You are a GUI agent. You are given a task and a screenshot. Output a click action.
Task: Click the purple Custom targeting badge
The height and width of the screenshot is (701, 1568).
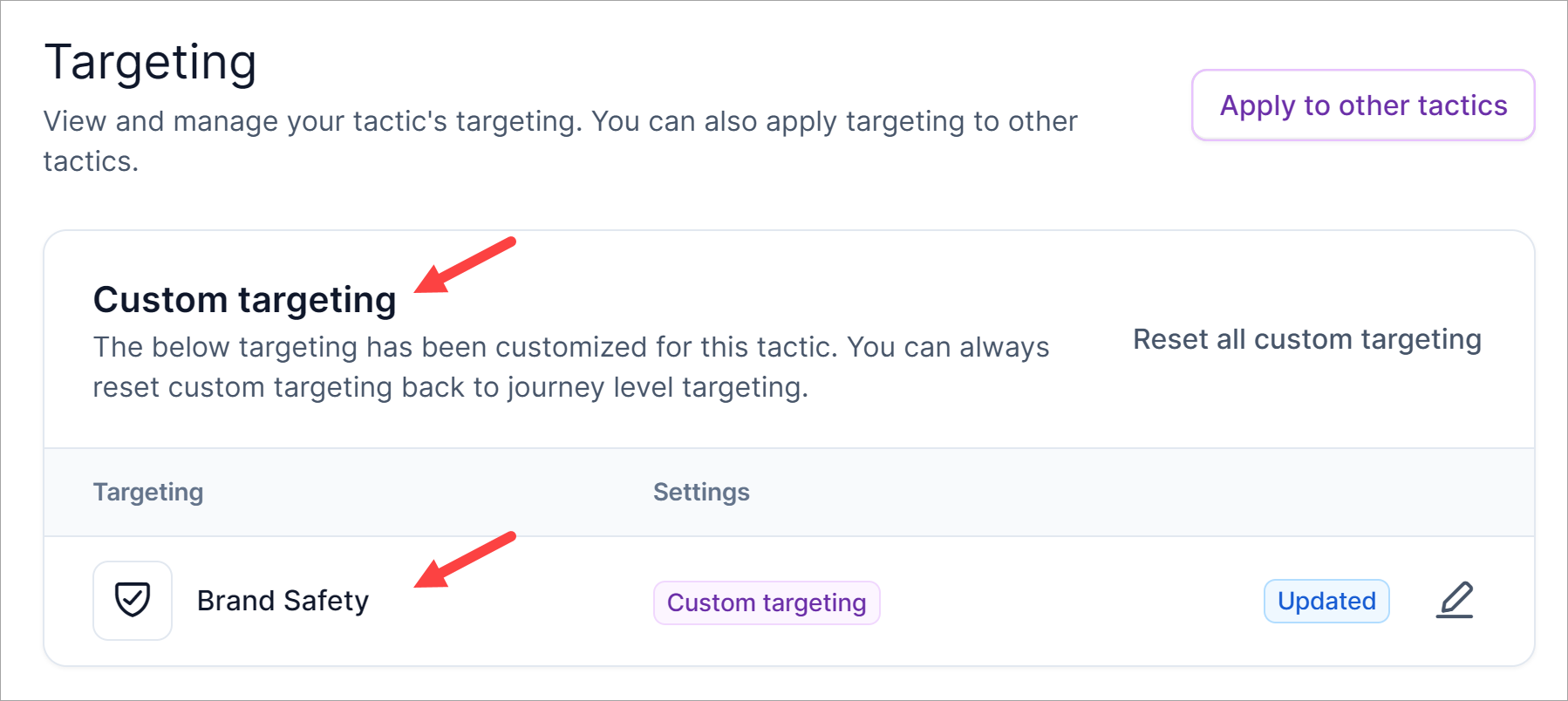pos(767,602)
